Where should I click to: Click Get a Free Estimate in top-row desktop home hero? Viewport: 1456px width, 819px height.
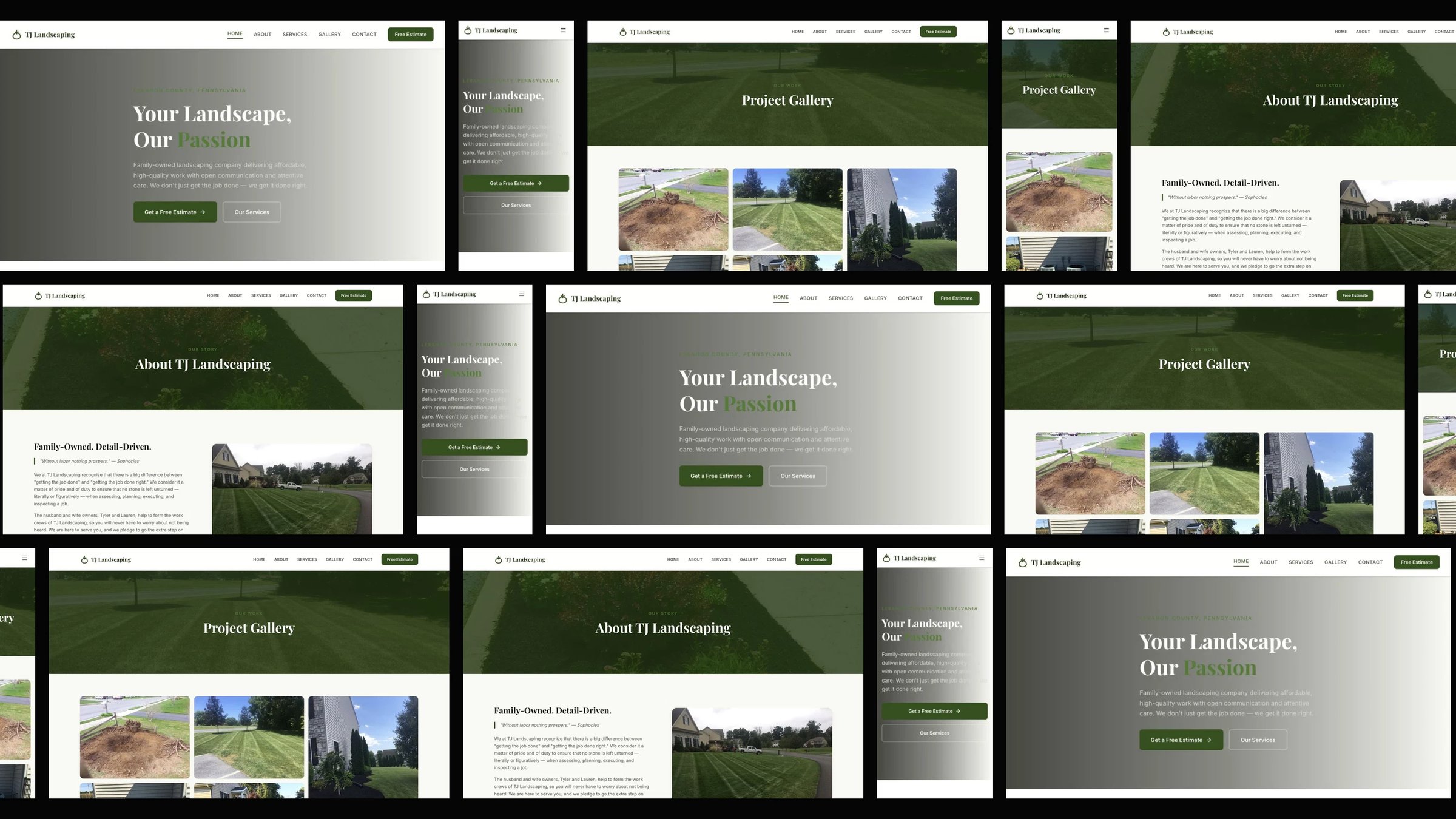(x=175, y=212)
